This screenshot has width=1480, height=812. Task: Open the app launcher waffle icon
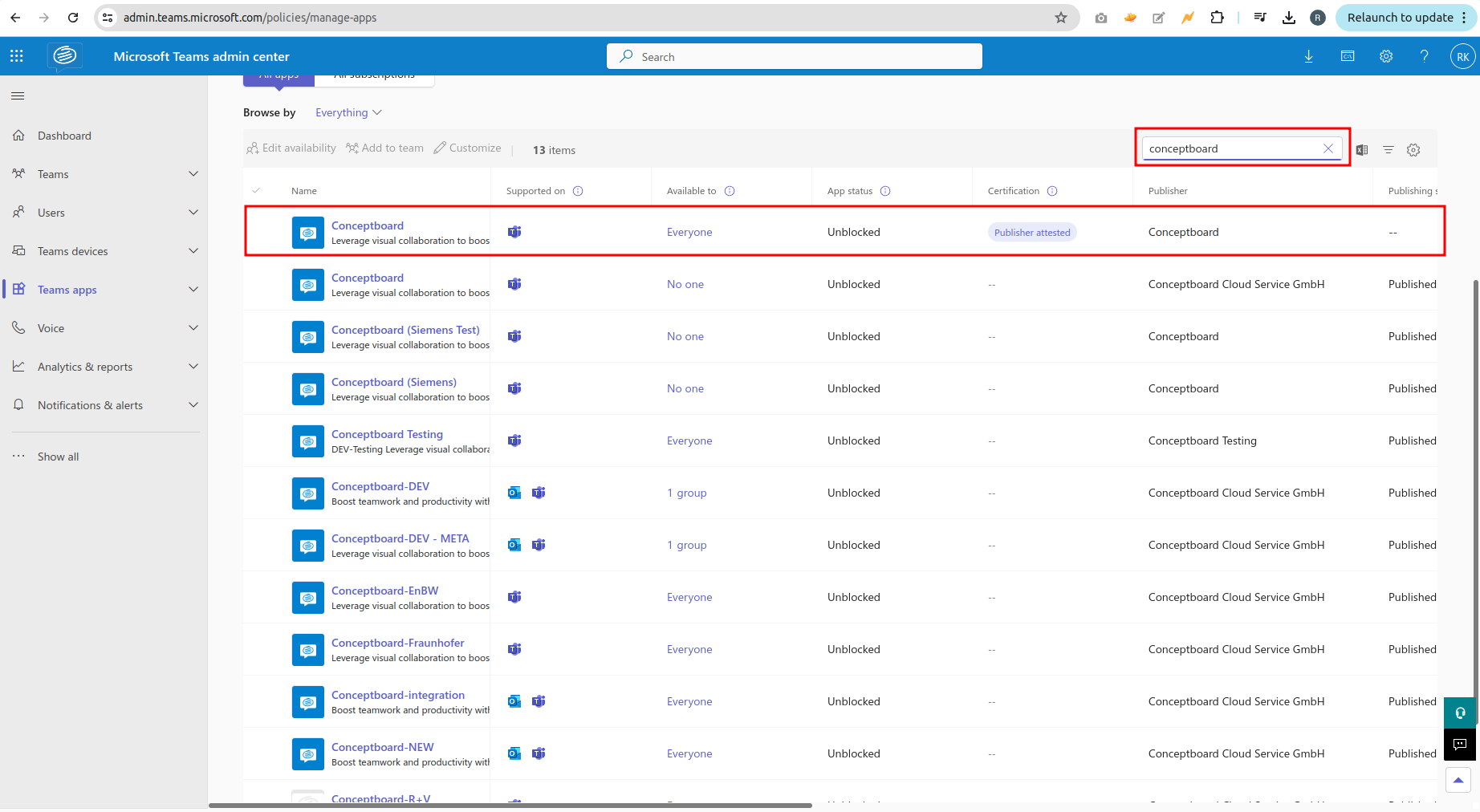(x=17, y=56)
